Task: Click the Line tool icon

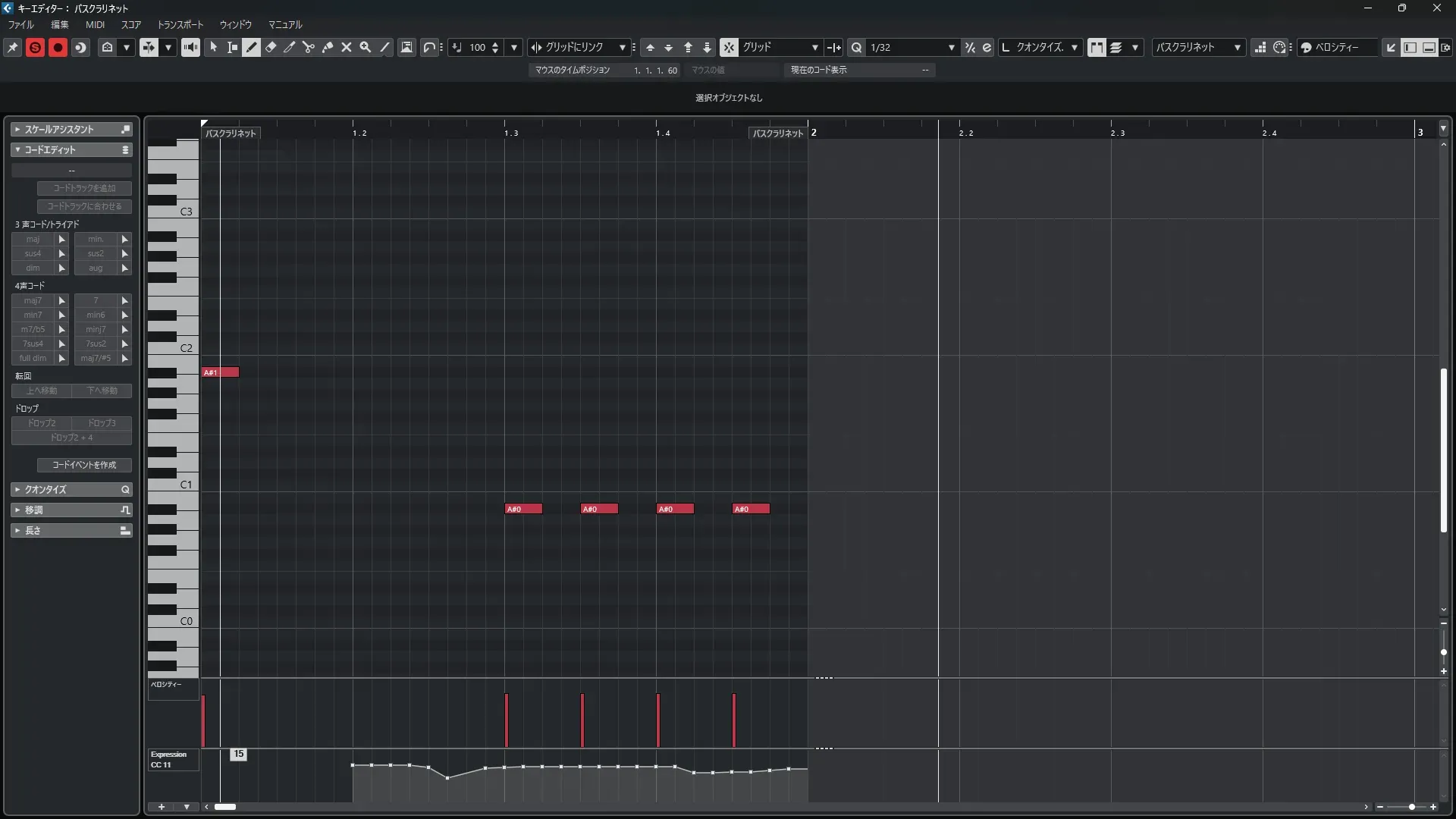Action: 384,47
